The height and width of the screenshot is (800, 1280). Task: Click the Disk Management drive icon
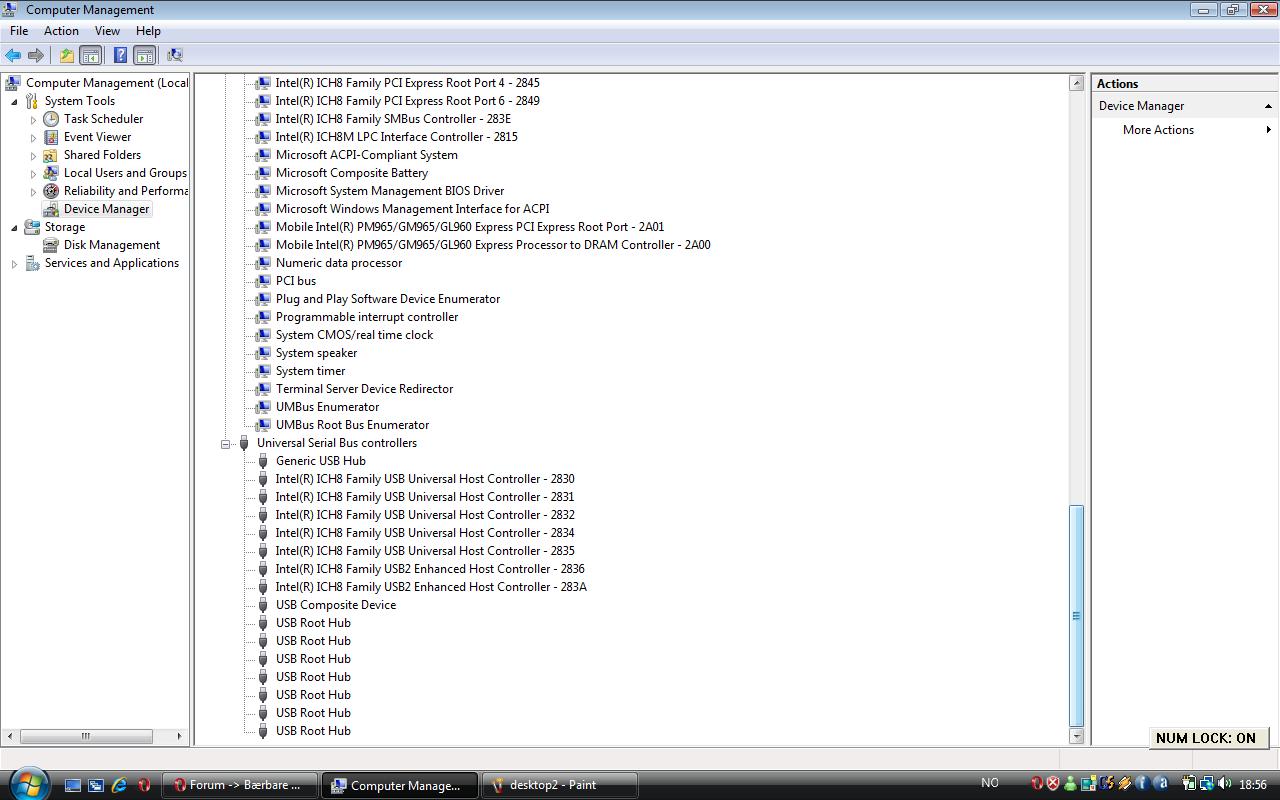pyautogui.click(x=51, y=245)
